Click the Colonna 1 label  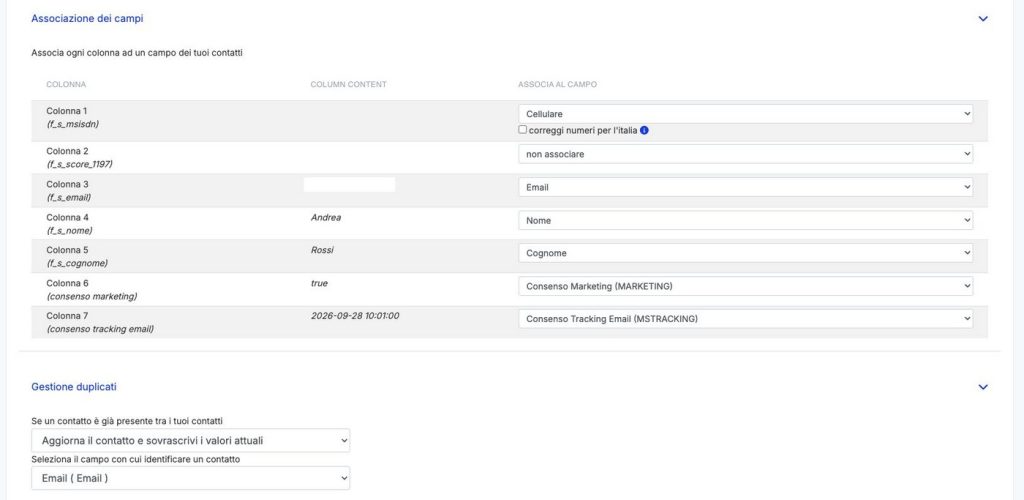click(67, 111)
